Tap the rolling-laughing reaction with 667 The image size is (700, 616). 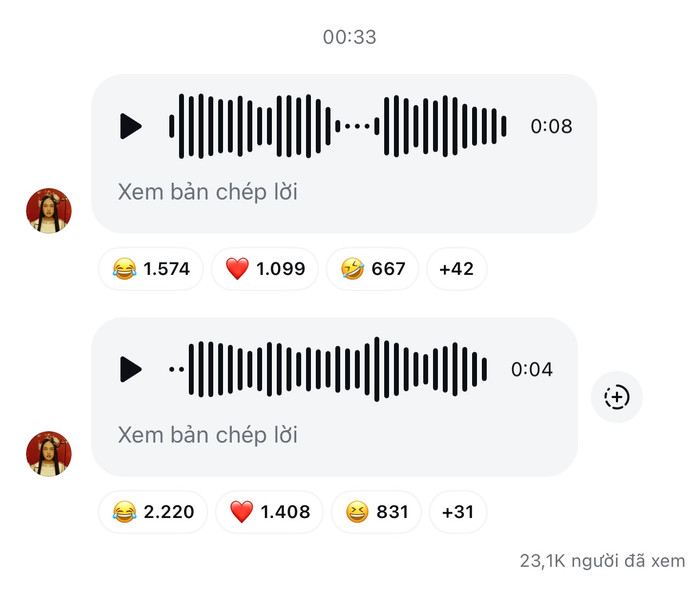372,269
